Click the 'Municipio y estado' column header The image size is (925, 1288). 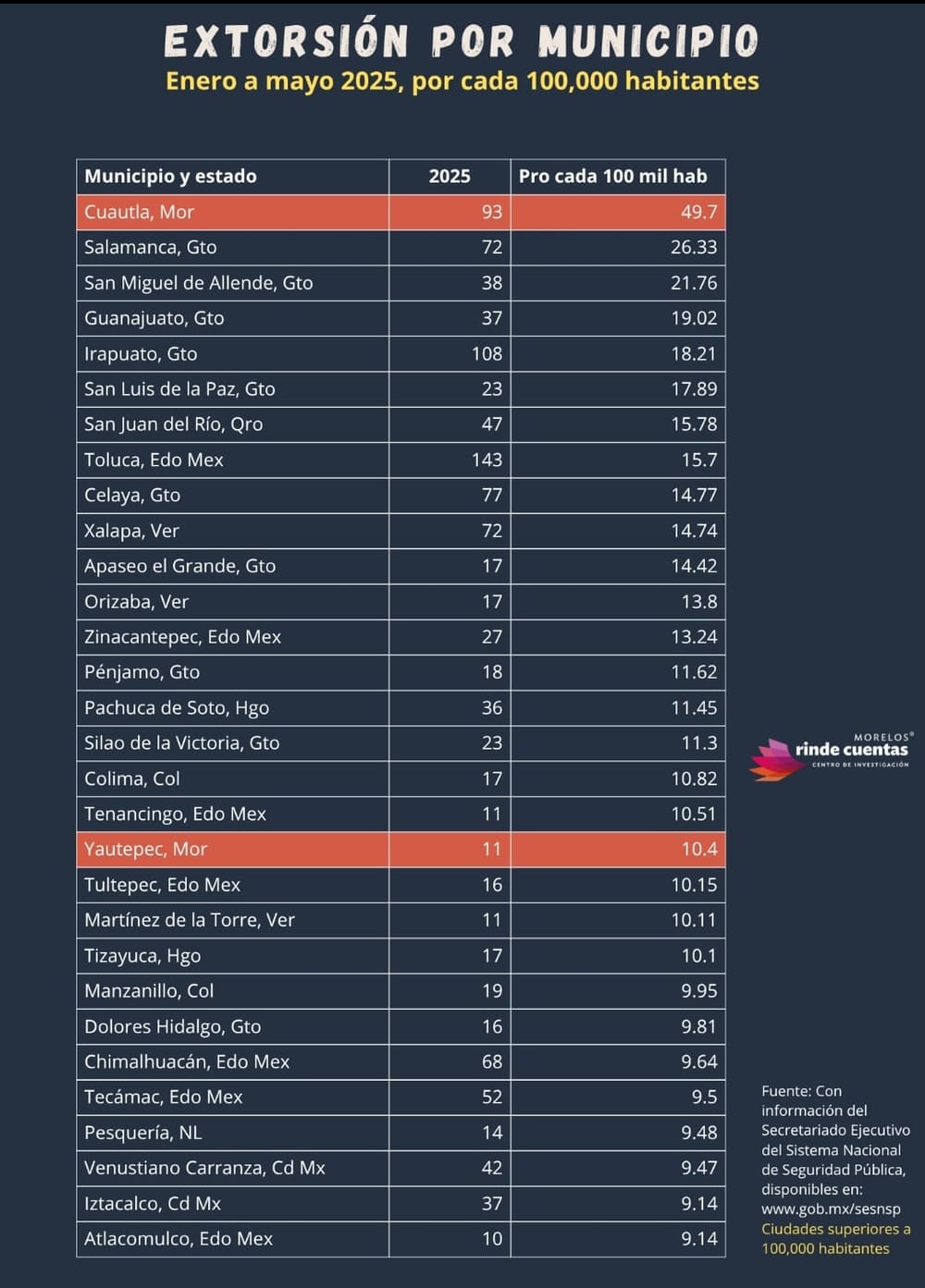point(170,177)
